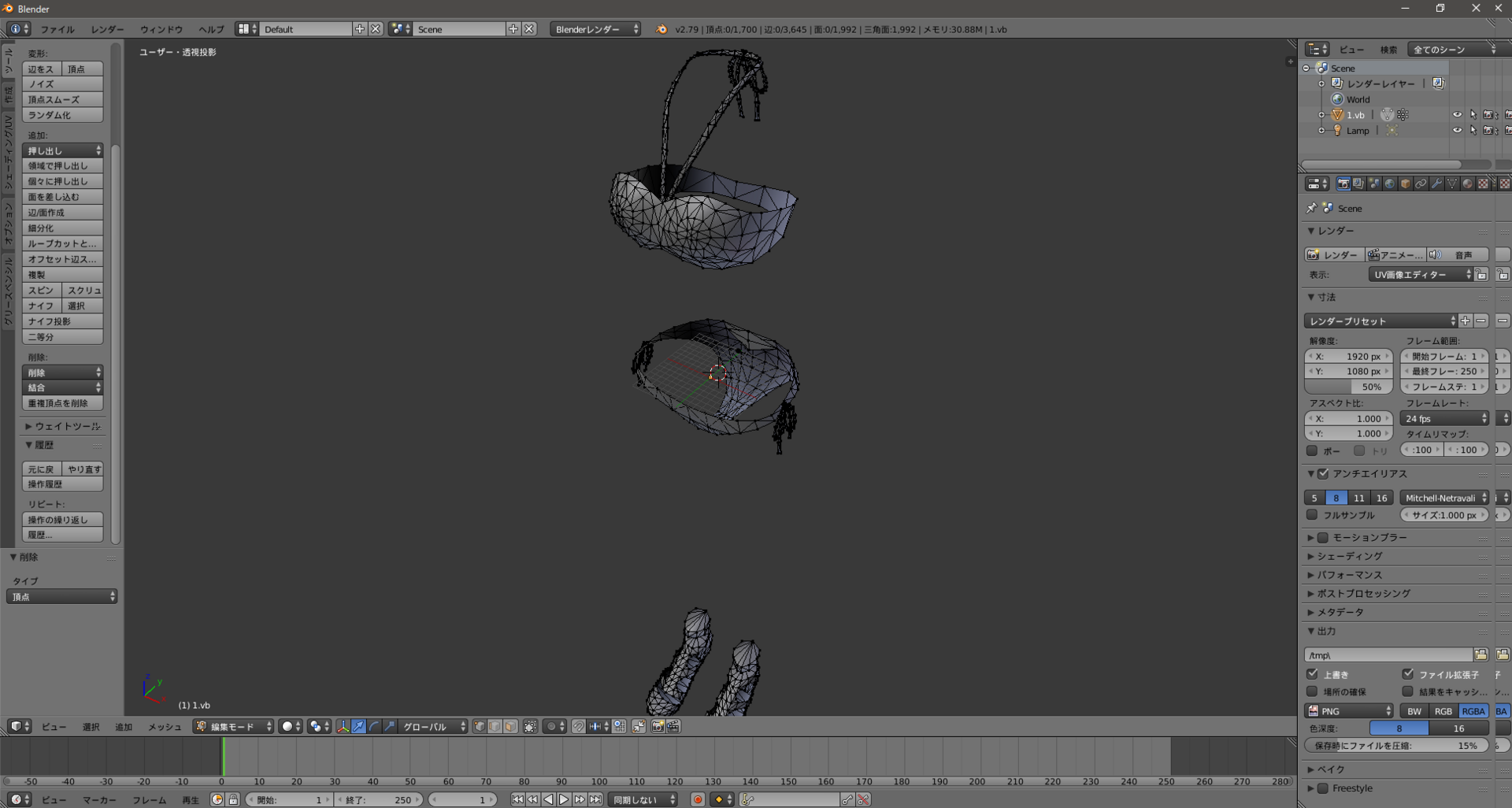Viewport: 1512px width, 808px height.
Task: Switch to vertex select mode icon
Action: (x=480, y=726)
